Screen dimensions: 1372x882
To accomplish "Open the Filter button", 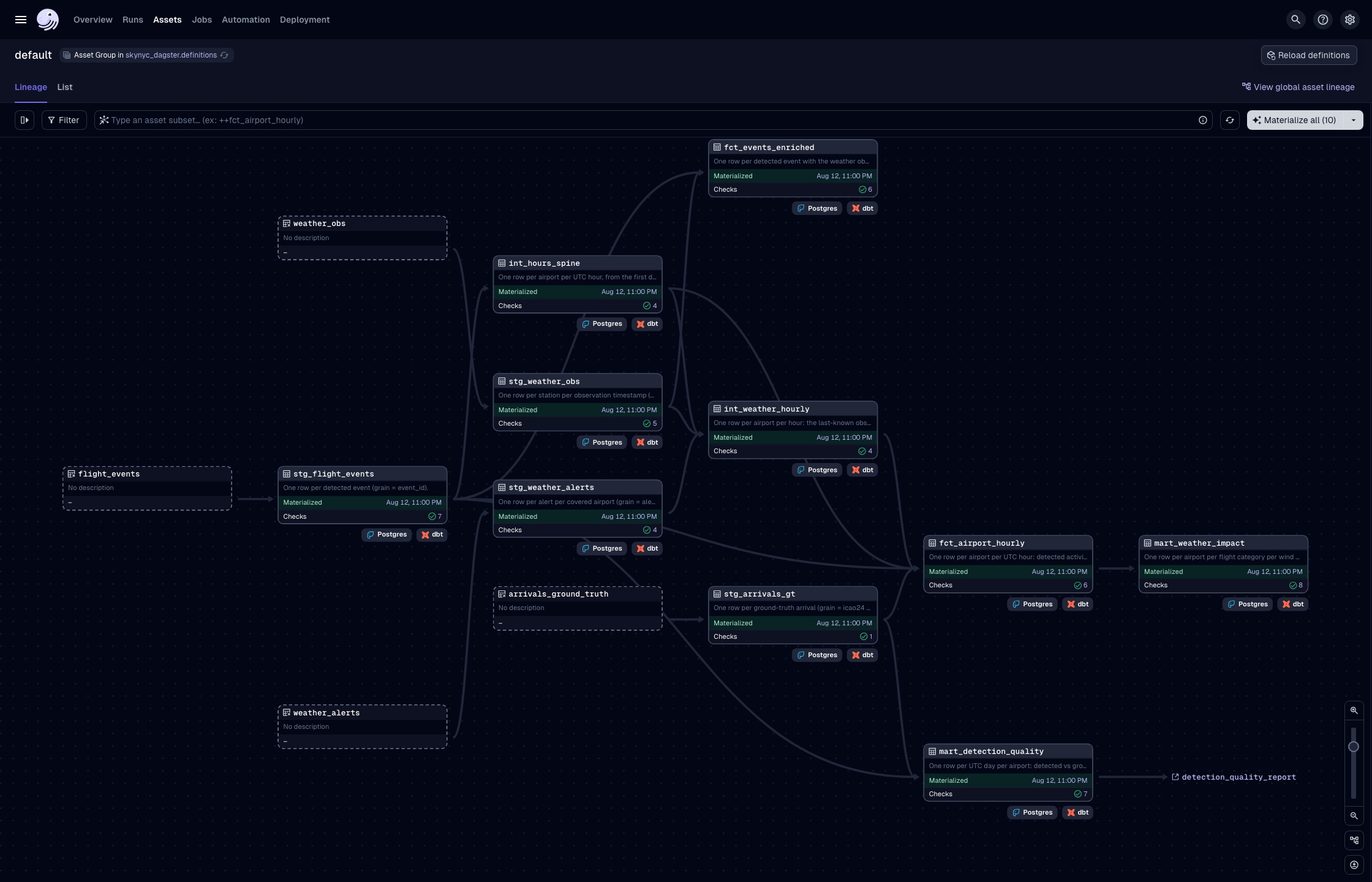I will (64, 120).
